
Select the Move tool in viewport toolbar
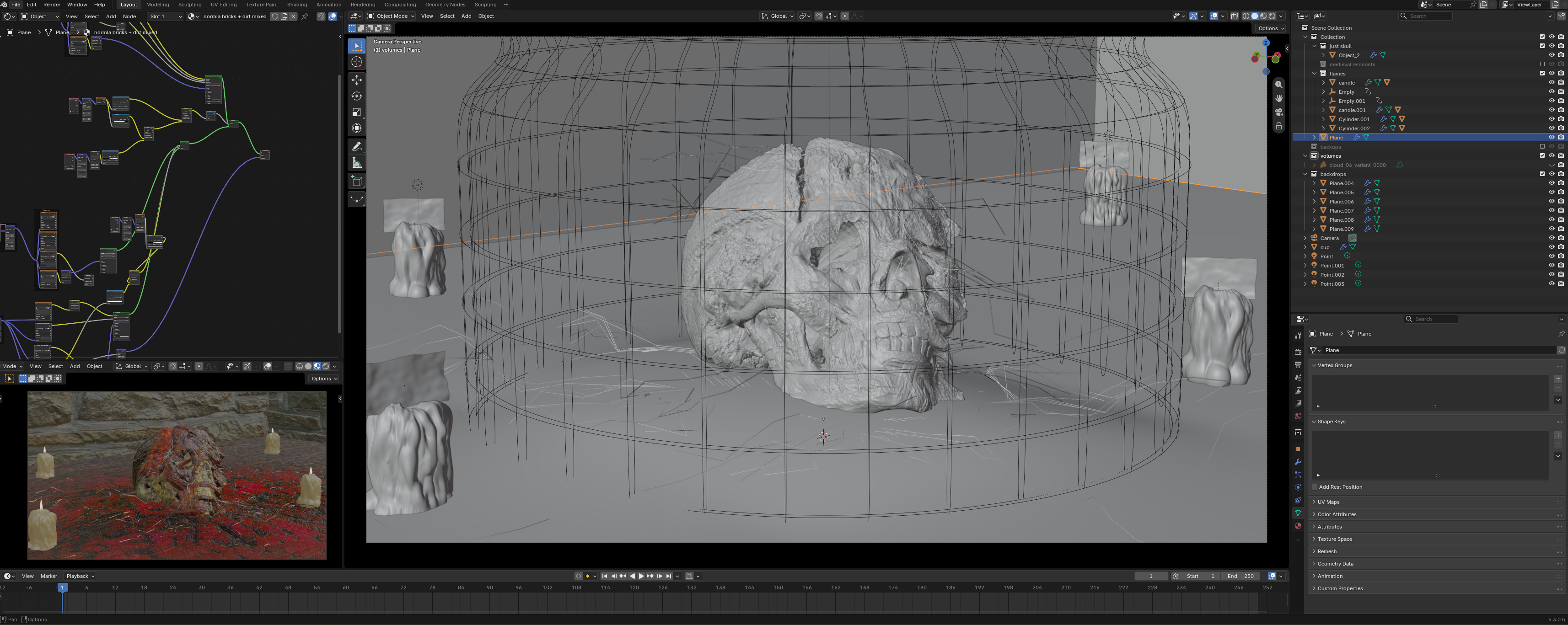[357, 80]
